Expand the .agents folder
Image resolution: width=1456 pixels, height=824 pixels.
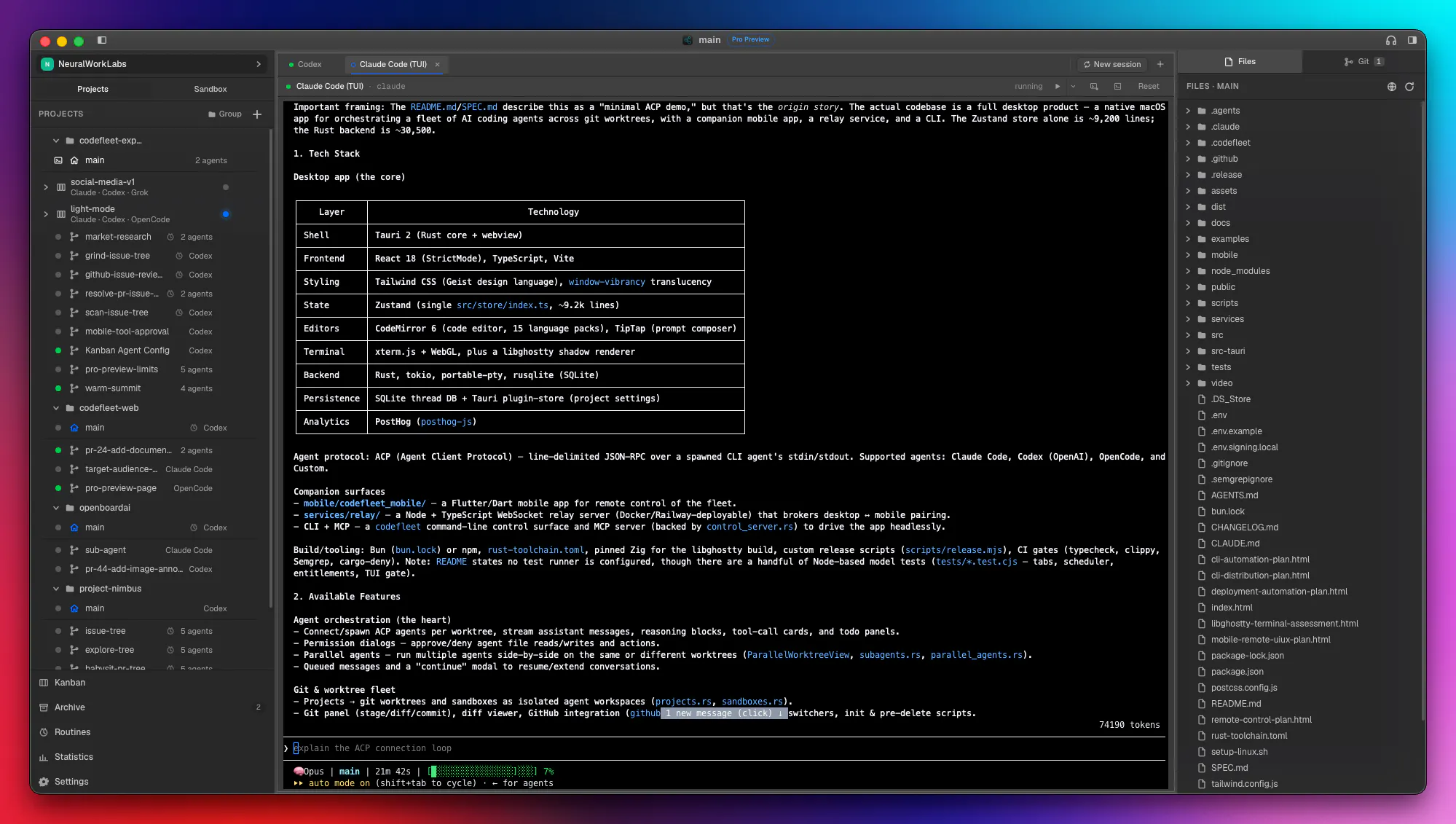click(x=1188, y=111)
